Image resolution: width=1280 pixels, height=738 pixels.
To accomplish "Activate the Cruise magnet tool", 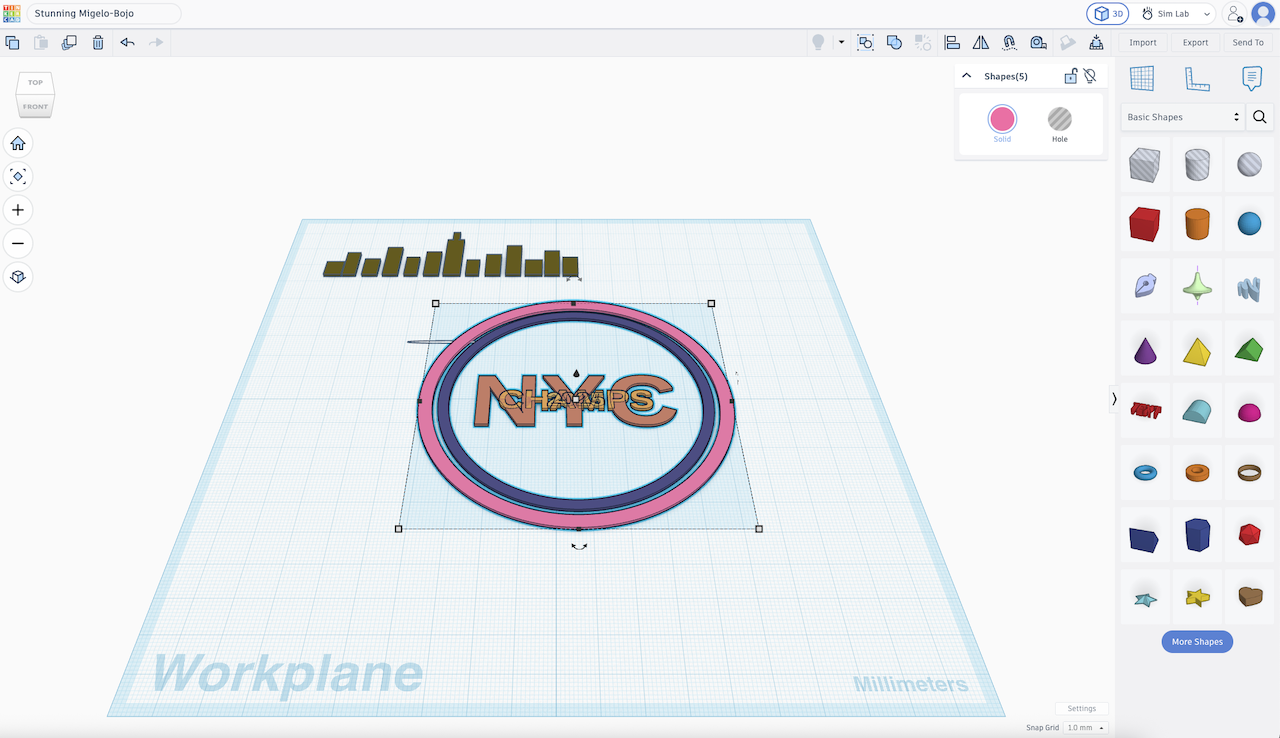I will (x=1010, y=43).
